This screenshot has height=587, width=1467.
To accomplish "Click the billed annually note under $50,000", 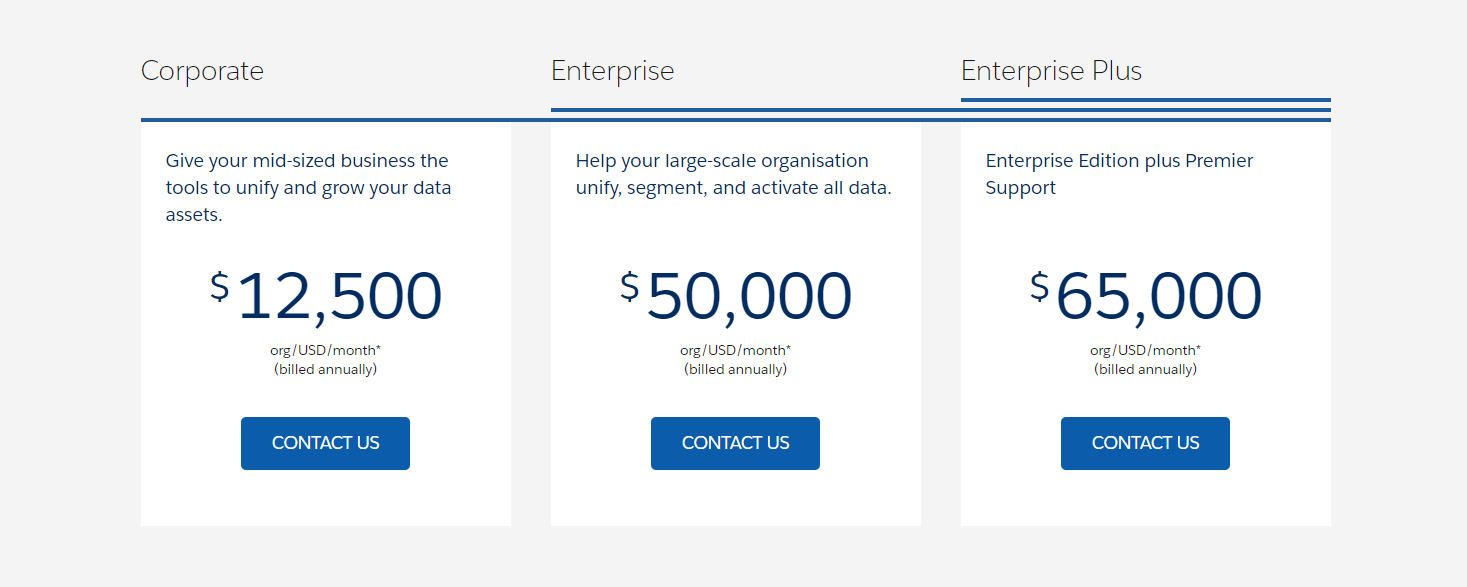I will point(735,368).
